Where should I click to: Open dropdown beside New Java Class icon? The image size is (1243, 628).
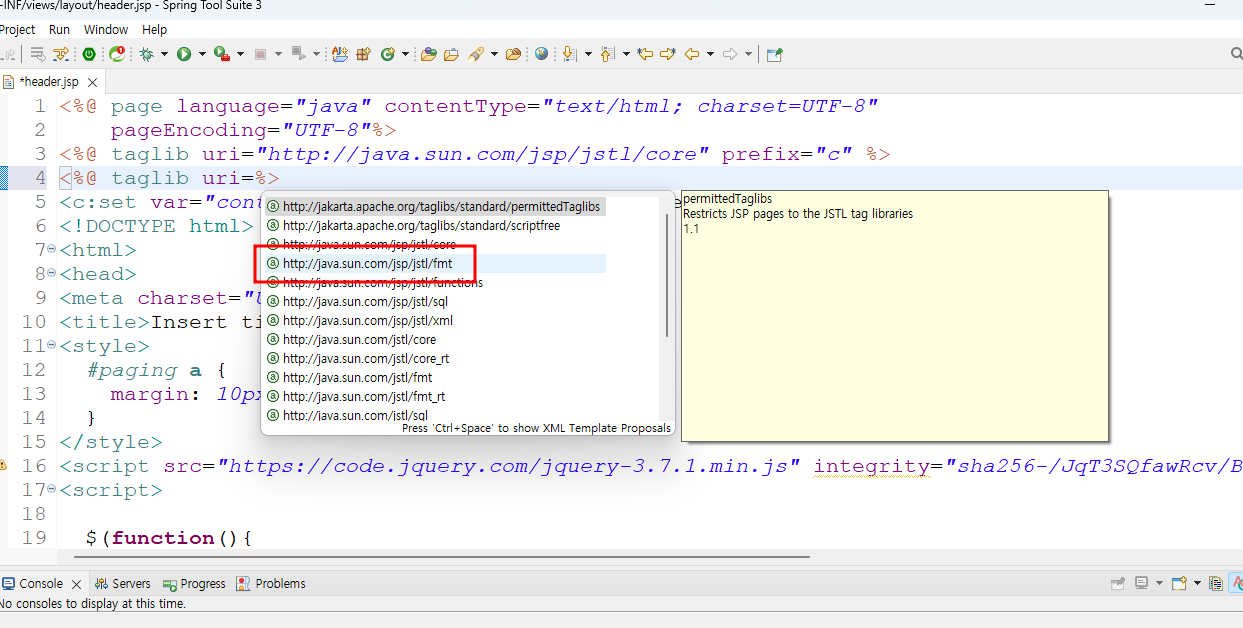coord(405,54)
